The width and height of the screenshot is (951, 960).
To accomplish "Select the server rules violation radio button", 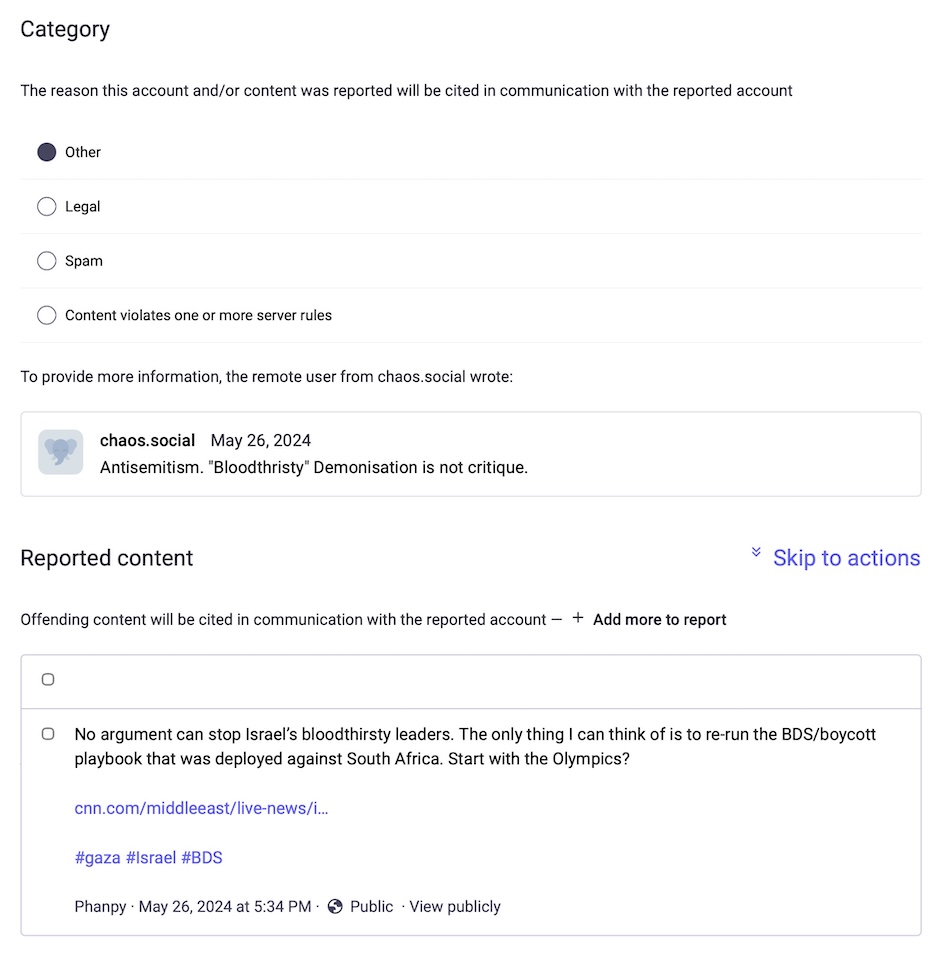I will coord(46,314).
